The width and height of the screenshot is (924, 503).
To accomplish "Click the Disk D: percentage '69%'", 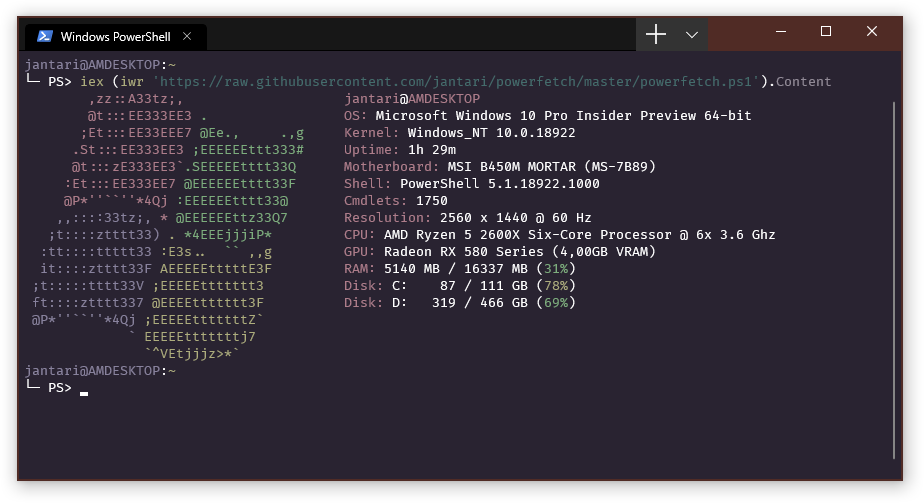I will [x=556, y=303].
